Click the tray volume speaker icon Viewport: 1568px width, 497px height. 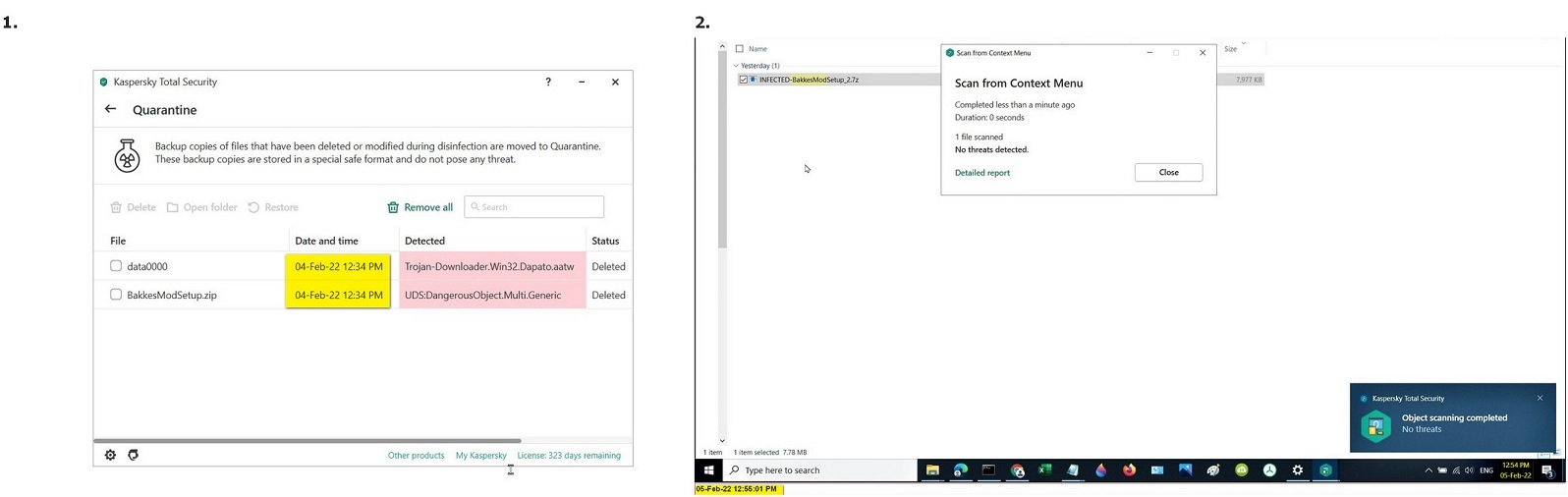click(1469, 470)
